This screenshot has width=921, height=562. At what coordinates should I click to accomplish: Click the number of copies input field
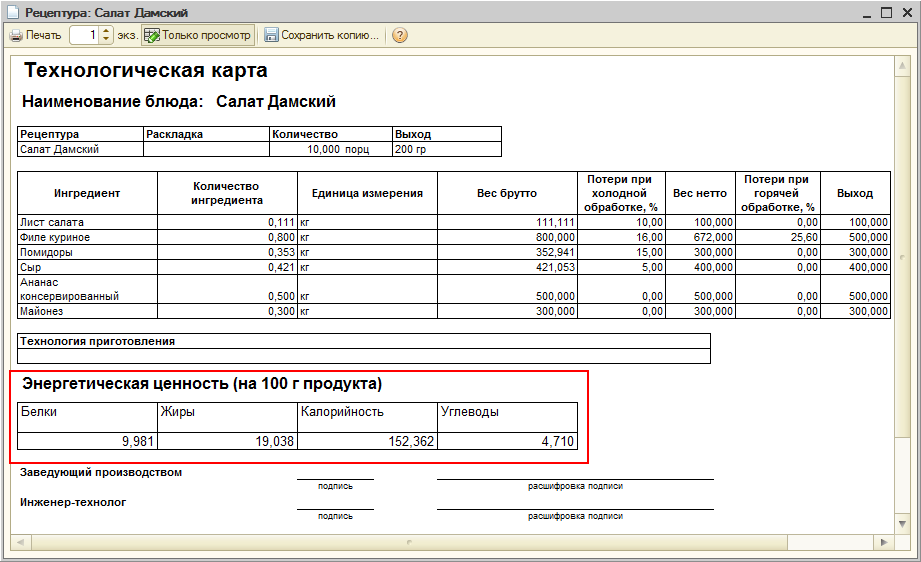pyautogui.click(x=84, y=35)
